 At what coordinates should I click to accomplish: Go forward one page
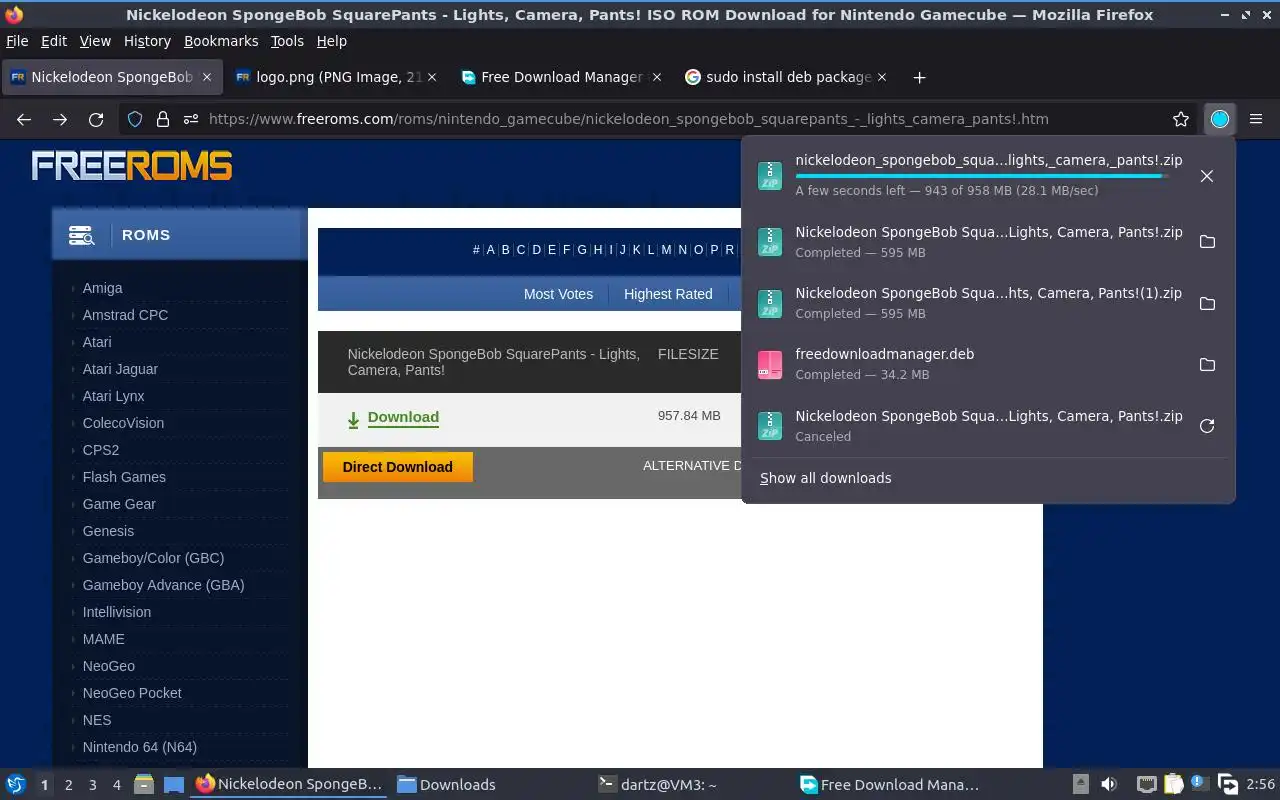(60, 119)
